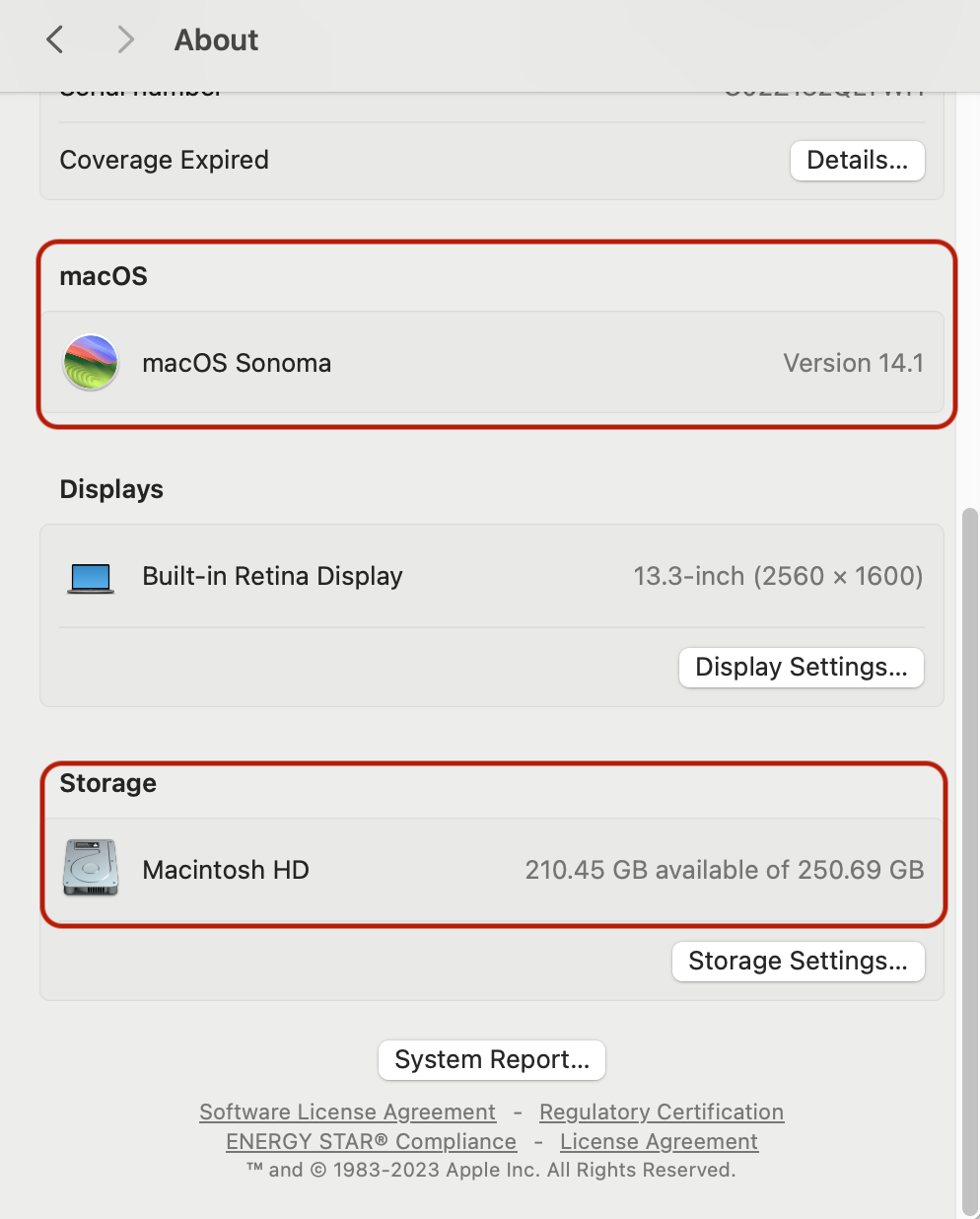Click the Version 14.1 text
This screenshot has width=980, height=1219.
point(854,363)
